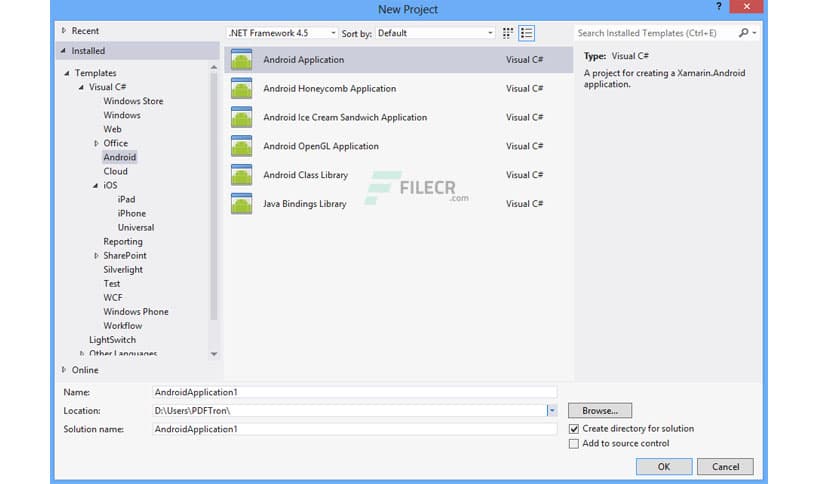Open the dialog Help question mark

719,6
